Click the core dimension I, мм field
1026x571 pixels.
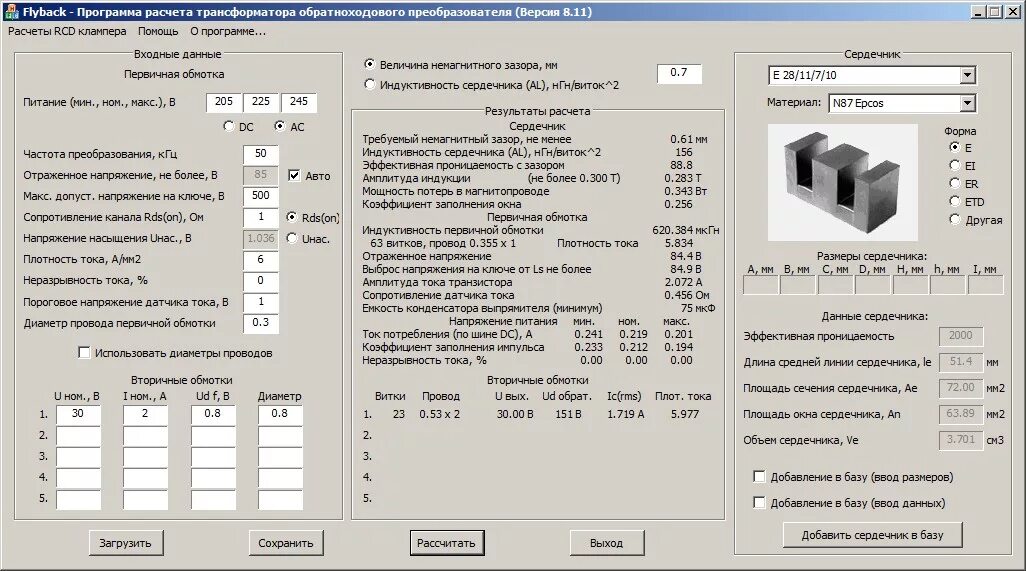[x=985, y=285]
